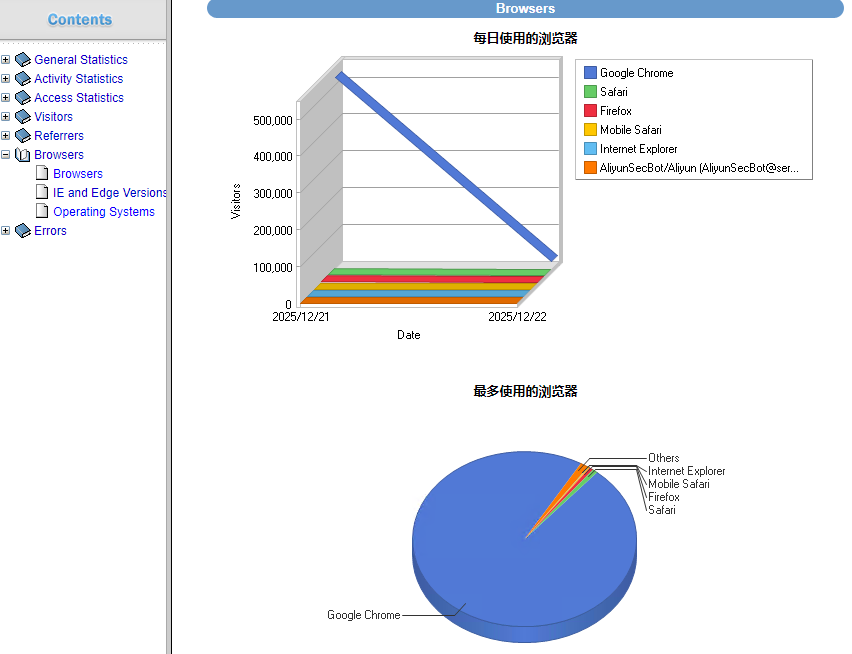Click the page icon beside IE and Edge Versions
Screen dimensions: 852x654
click(42, 192)
